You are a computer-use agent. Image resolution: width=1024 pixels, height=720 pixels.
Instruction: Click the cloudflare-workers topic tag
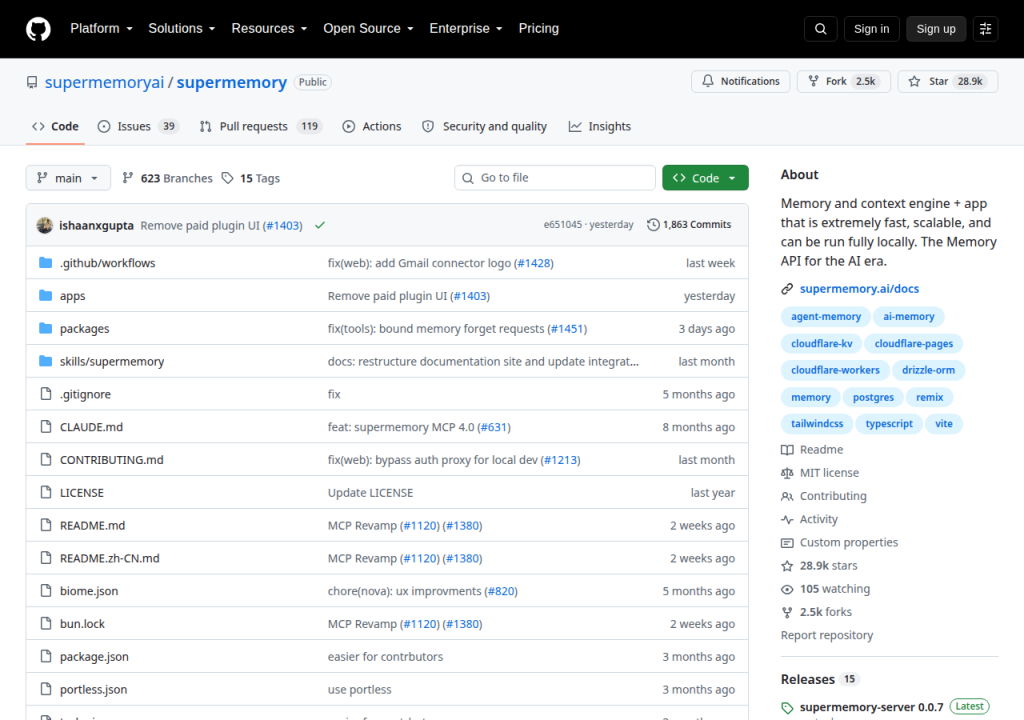pos(835,370)
